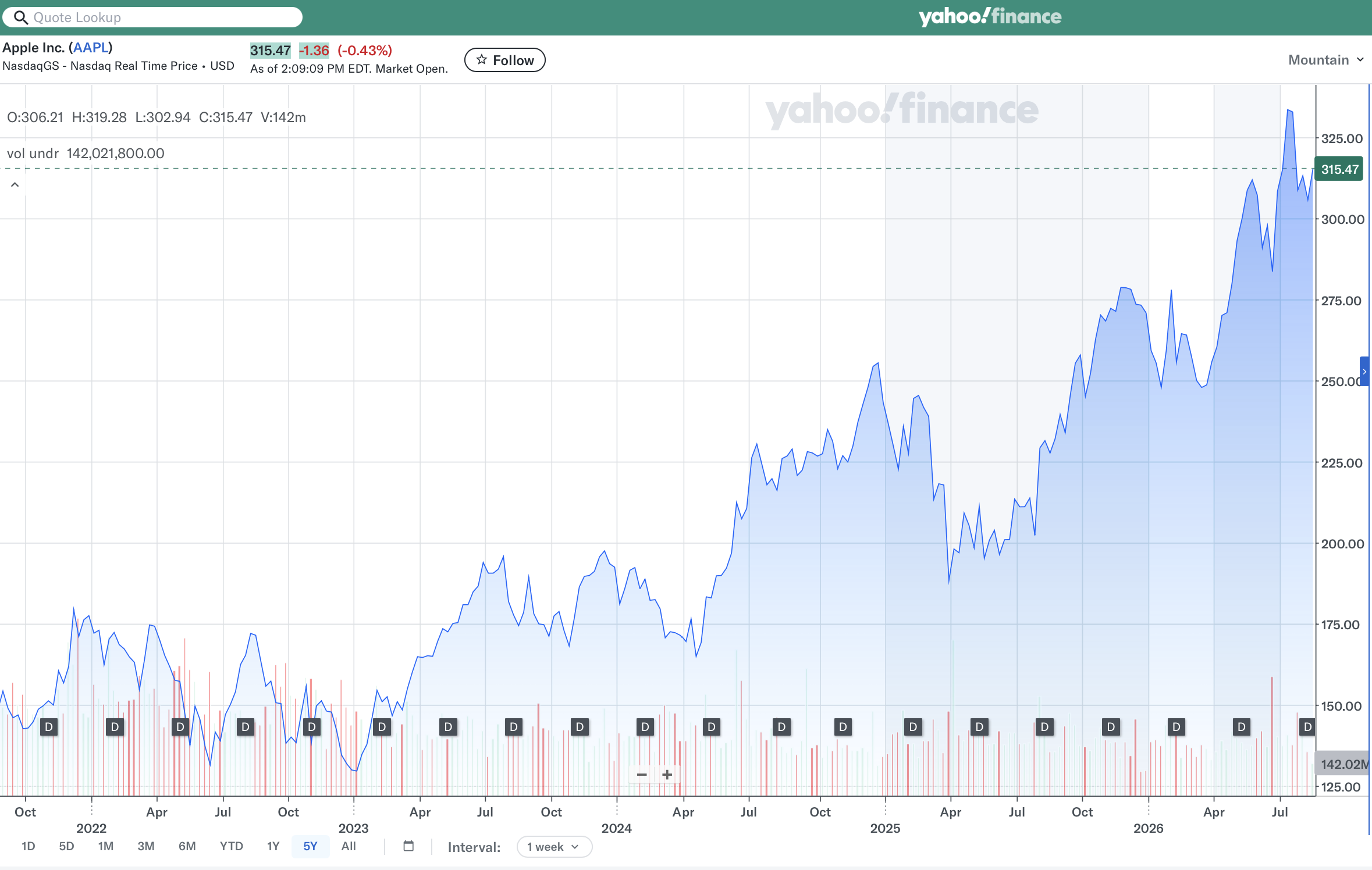Show All available history range

(x=349, y=846)
